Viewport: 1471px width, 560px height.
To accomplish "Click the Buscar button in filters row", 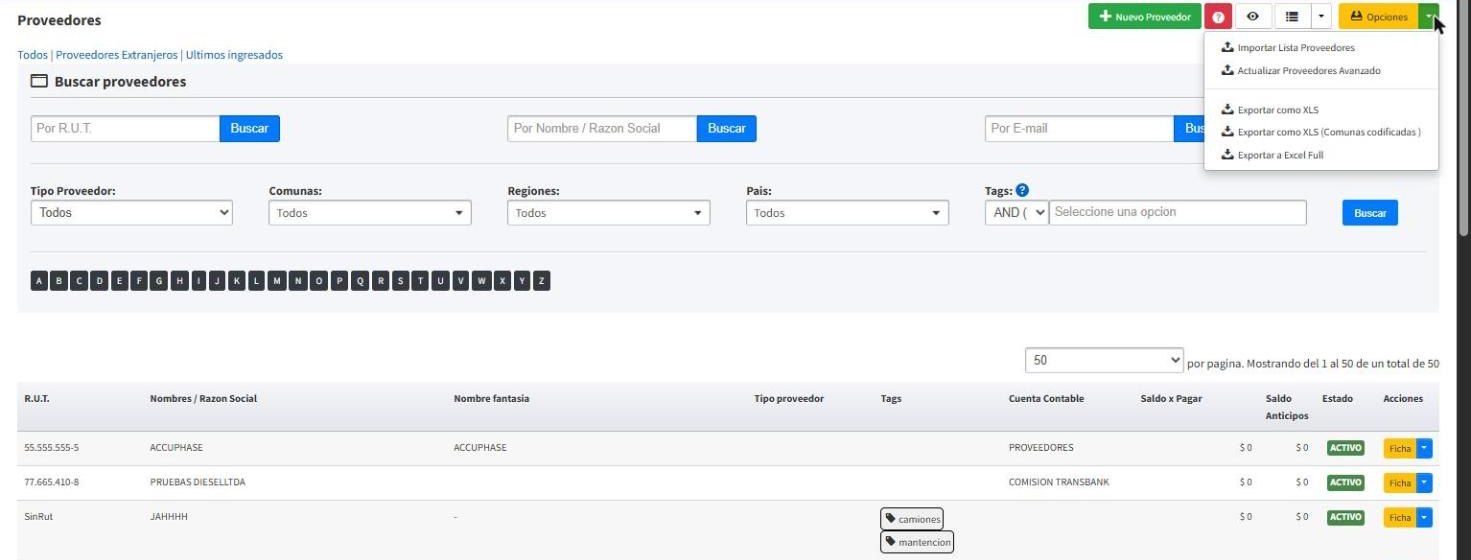I will pyautogui.click(x=1370, y=213).
